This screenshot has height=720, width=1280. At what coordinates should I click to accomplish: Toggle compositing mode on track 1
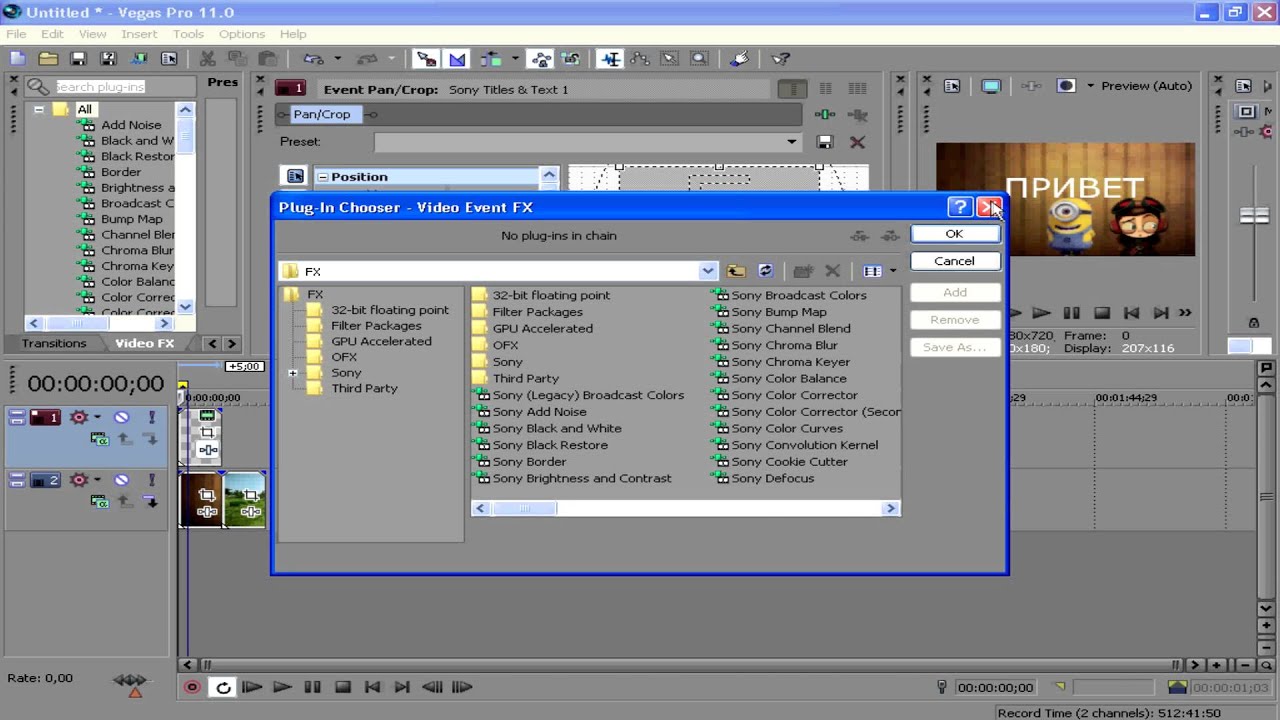pos(99,438)
